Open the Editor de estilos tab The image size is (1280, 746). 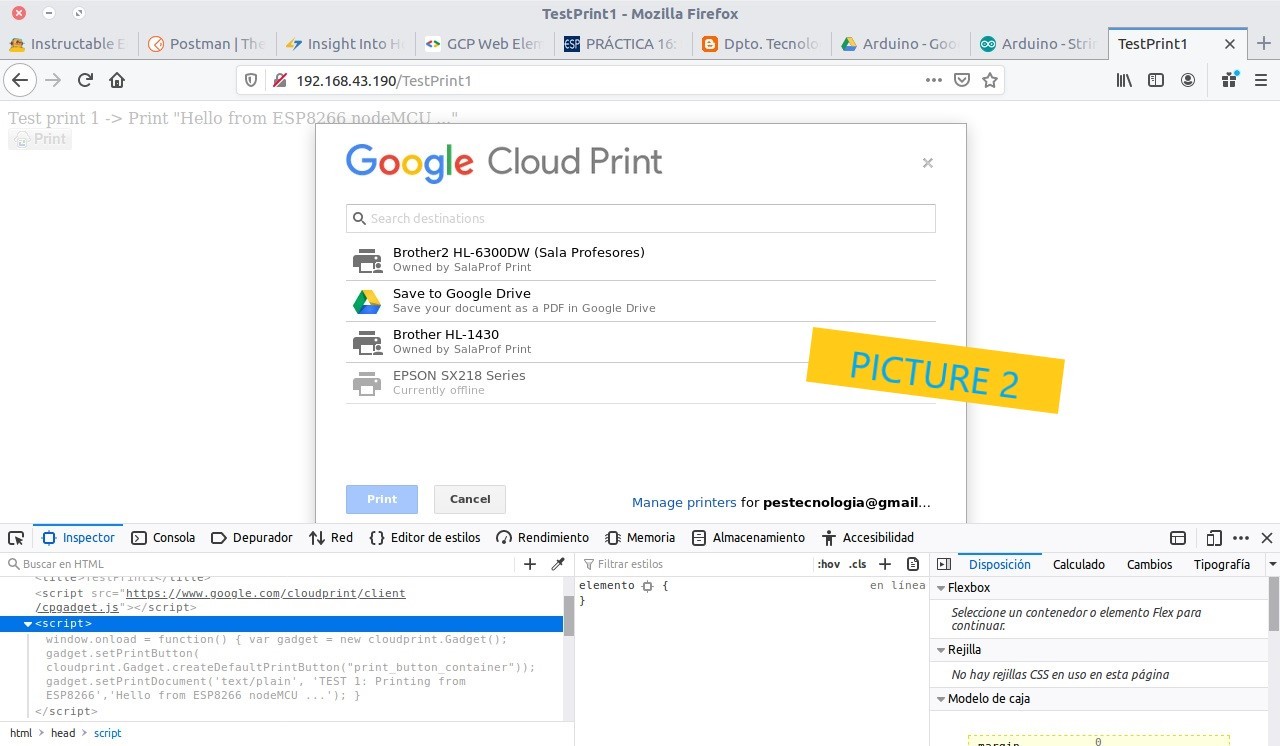[425, 538]
